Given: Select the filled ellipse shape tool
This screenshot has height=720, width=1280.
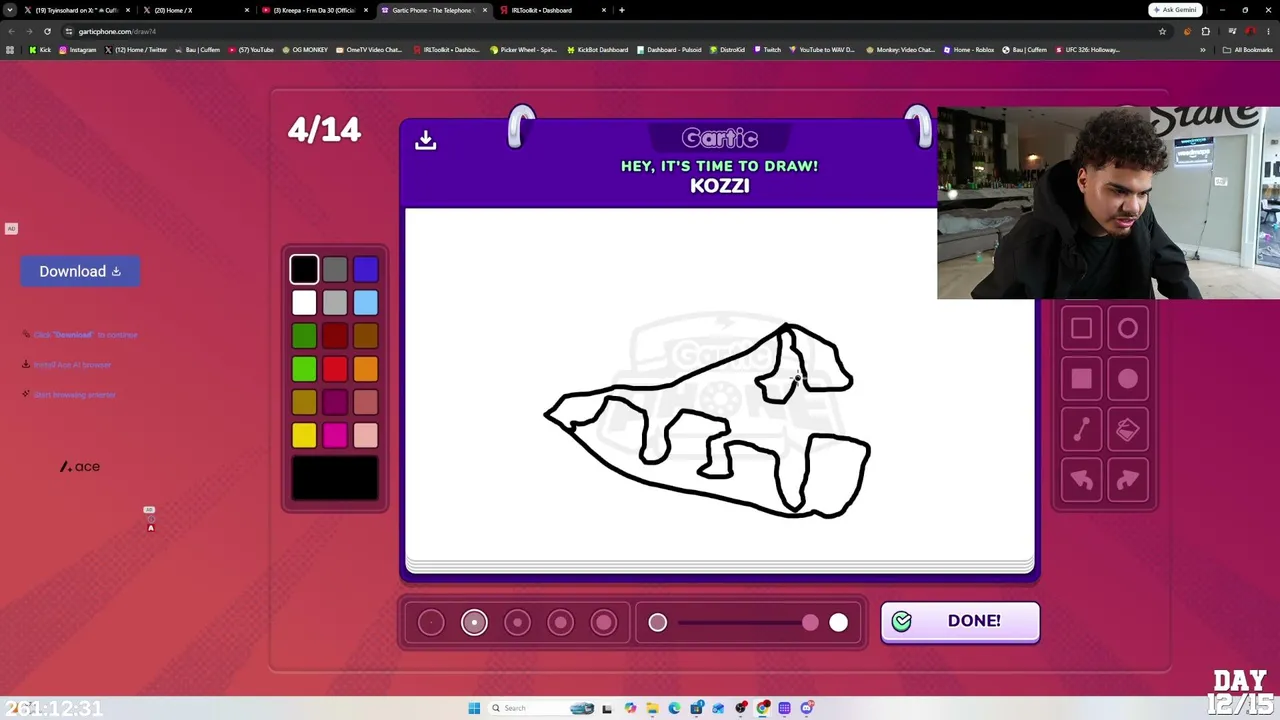Looking at the screenshot, I should point(1128,379).
